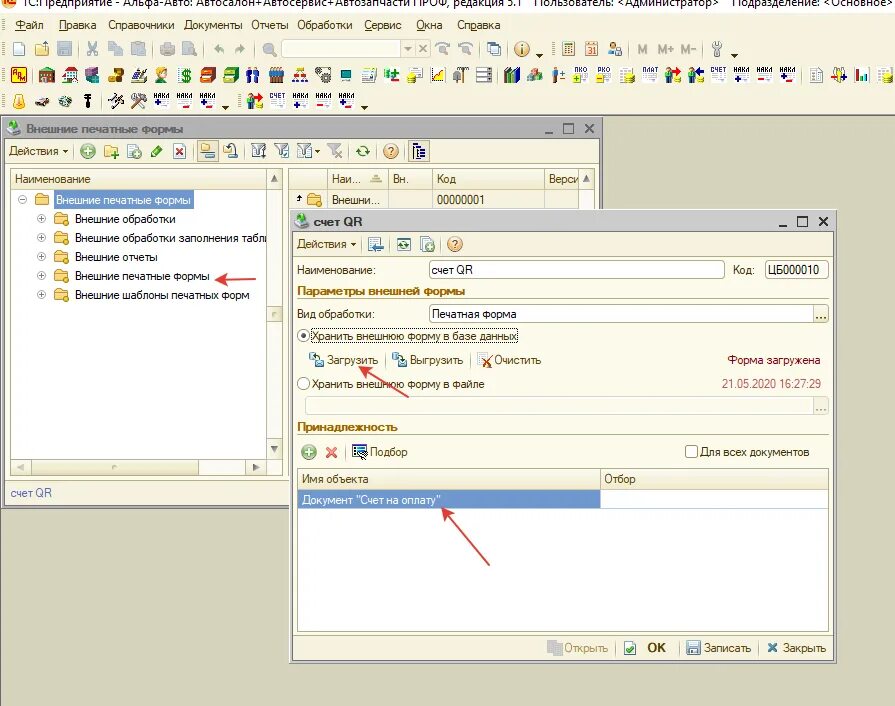Click the green dollar sign icon
The height and width of the screenshot is (706, 895).
pyautogui.click(x=185, y=75)
